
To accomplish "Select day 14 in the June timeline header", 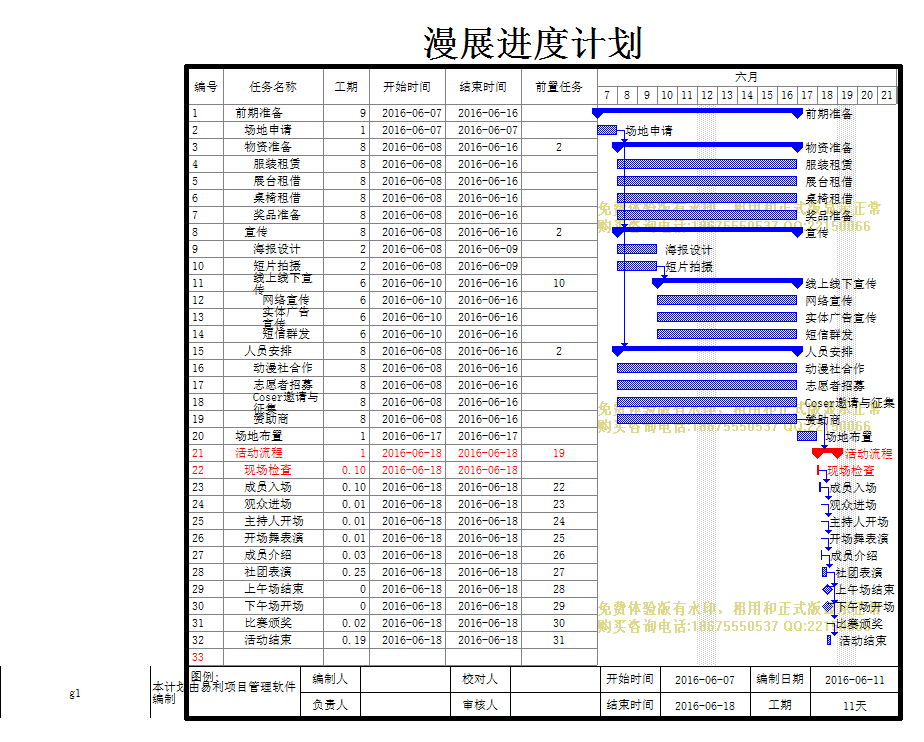I will click(x=747, y=95).
